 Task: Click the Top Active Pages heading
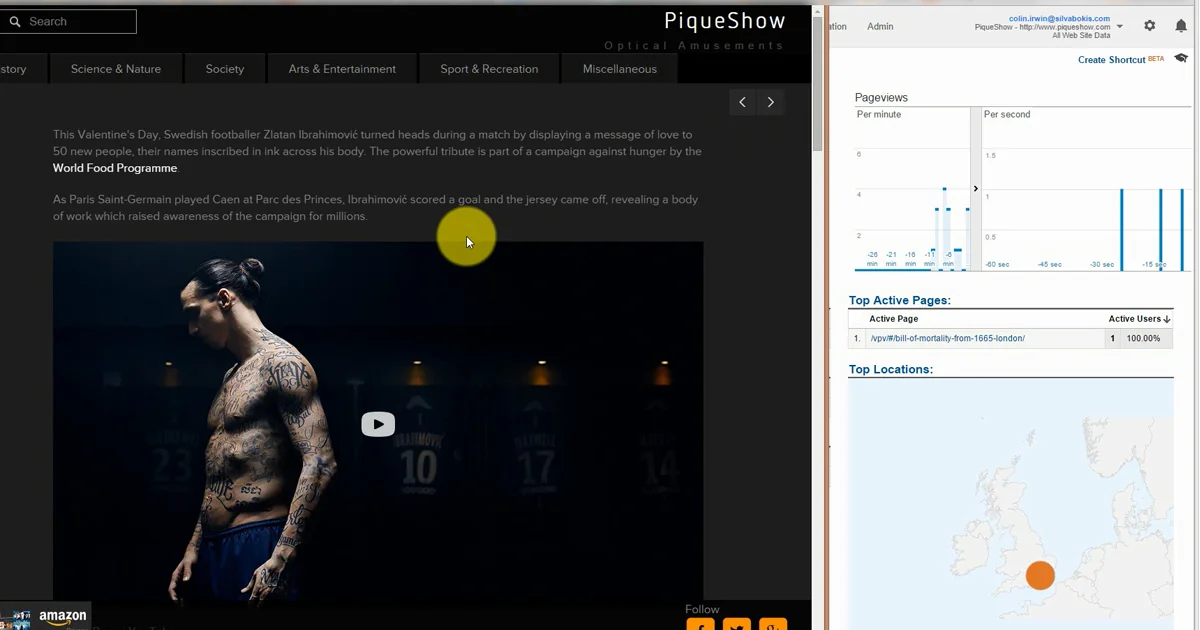click(899, 300)
